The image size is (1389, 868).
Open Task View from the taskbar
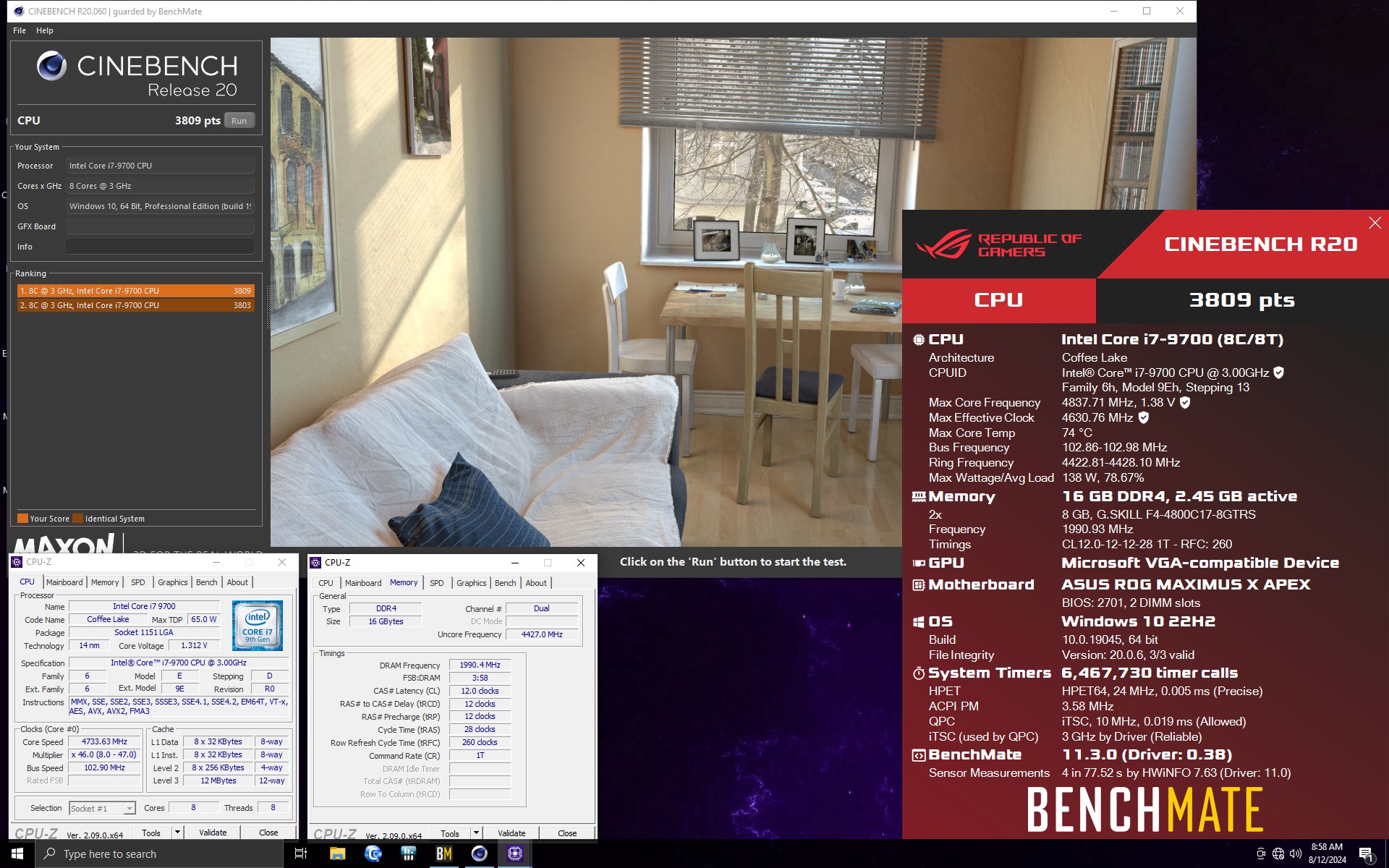pyautogui.click(x=301, y=854)
